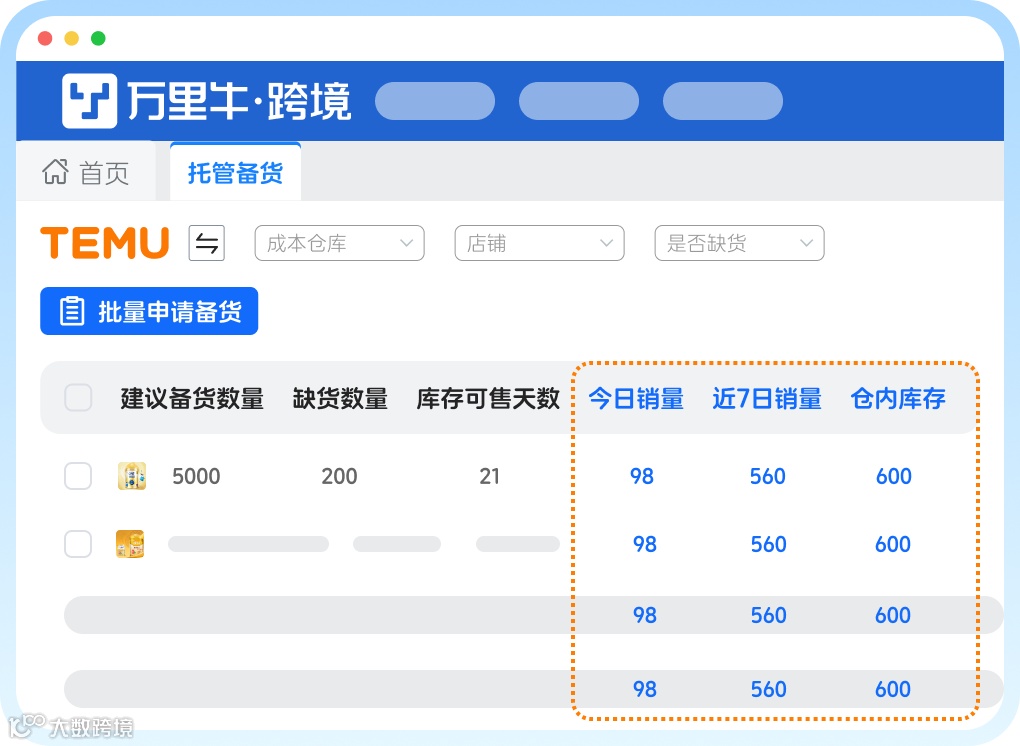The image size is (1020, 746).
Task: Click the 今日销量 column header
Action: 636,398
